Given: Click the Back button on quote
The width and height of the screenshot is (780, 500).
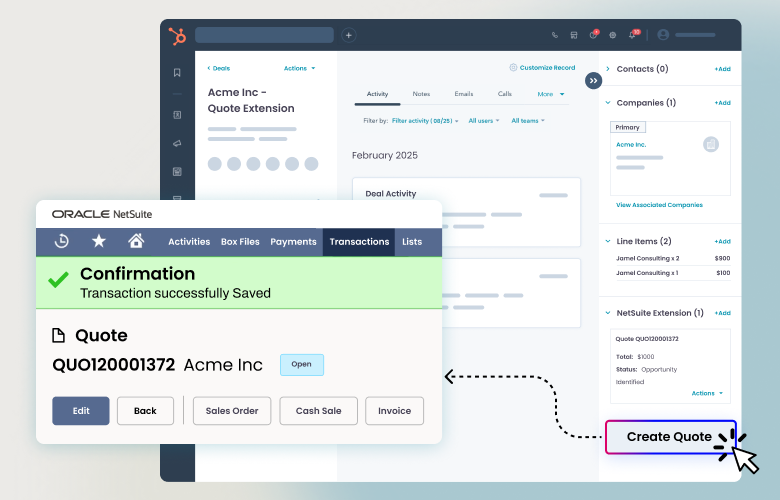Looking at the screenshot, I should click(145, 411).
